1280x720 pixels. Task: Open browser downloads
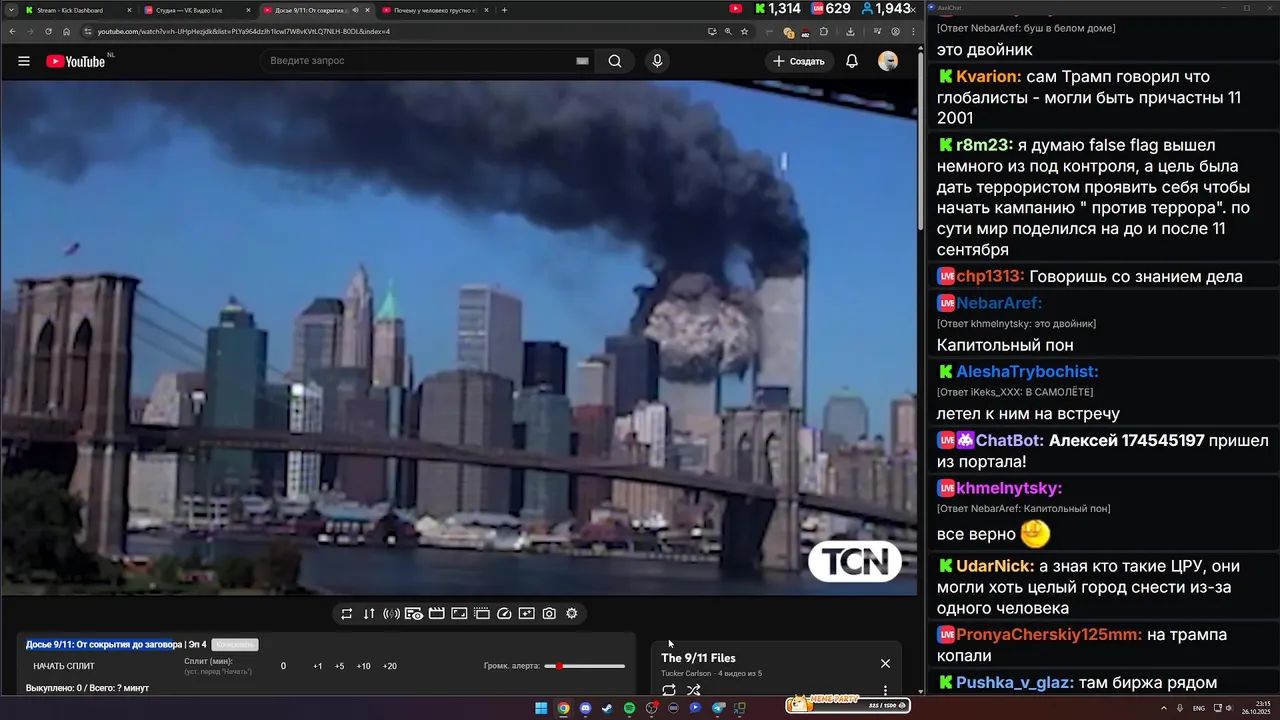click(x=850, y=31)
